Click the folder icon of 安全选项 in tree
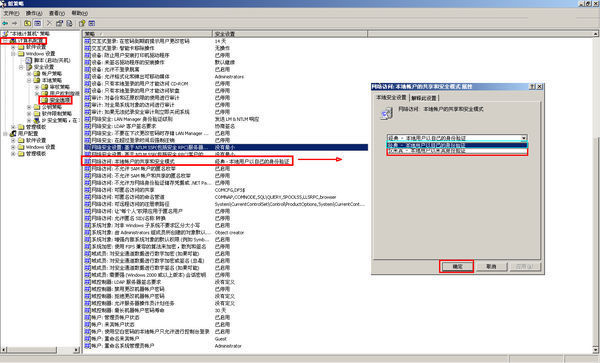This screenshot has height=363, width=600. pyautogui.click(x=45, y=100)
